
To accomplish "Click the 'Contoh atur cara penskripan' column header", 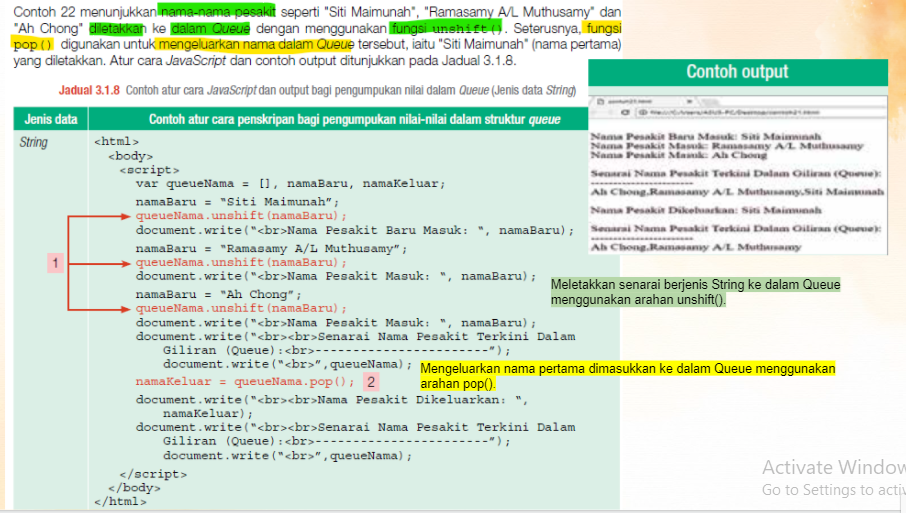I will 354,119.
